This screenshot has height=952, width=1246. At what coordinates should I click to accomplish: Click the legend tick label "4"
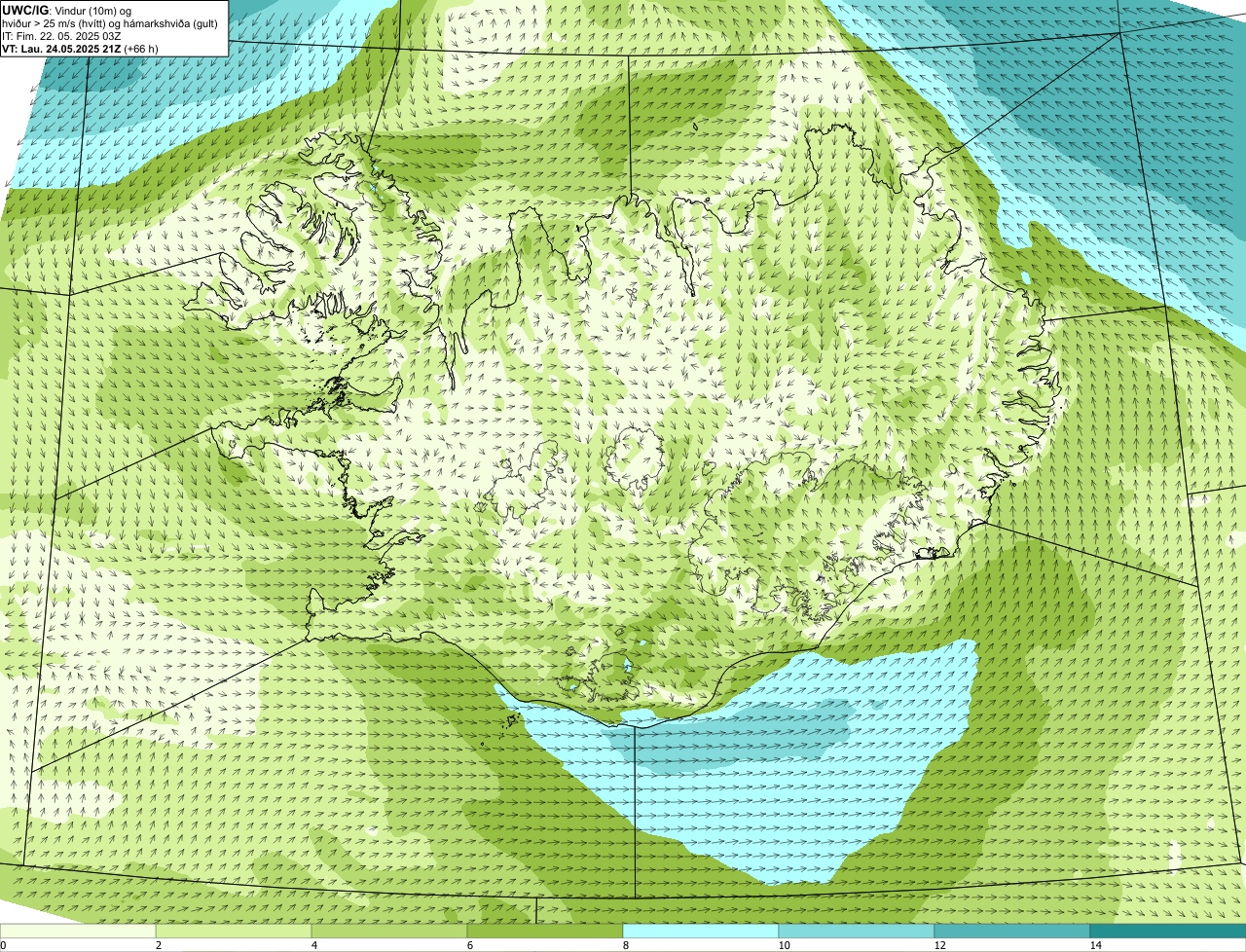tap(313, 945)
